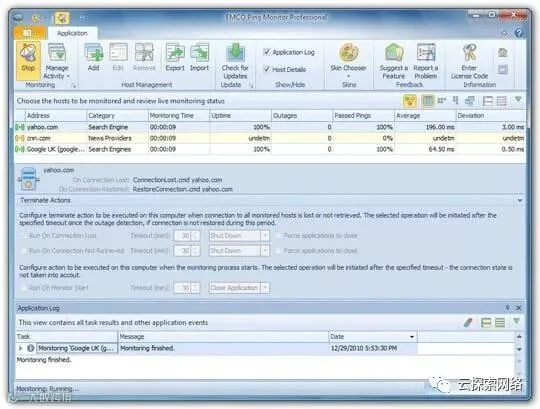
Task: Toggle the Application Log checkbox
Action: [x=267, y=52]
